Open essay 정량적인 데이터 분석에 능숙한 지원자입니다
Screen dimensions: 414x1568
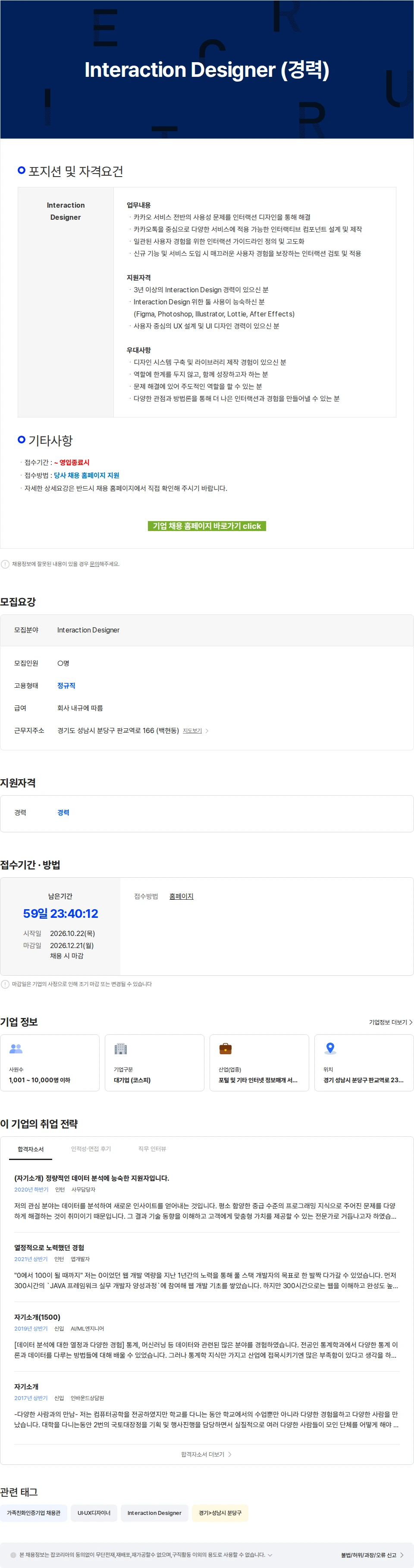click(92, 1178)
